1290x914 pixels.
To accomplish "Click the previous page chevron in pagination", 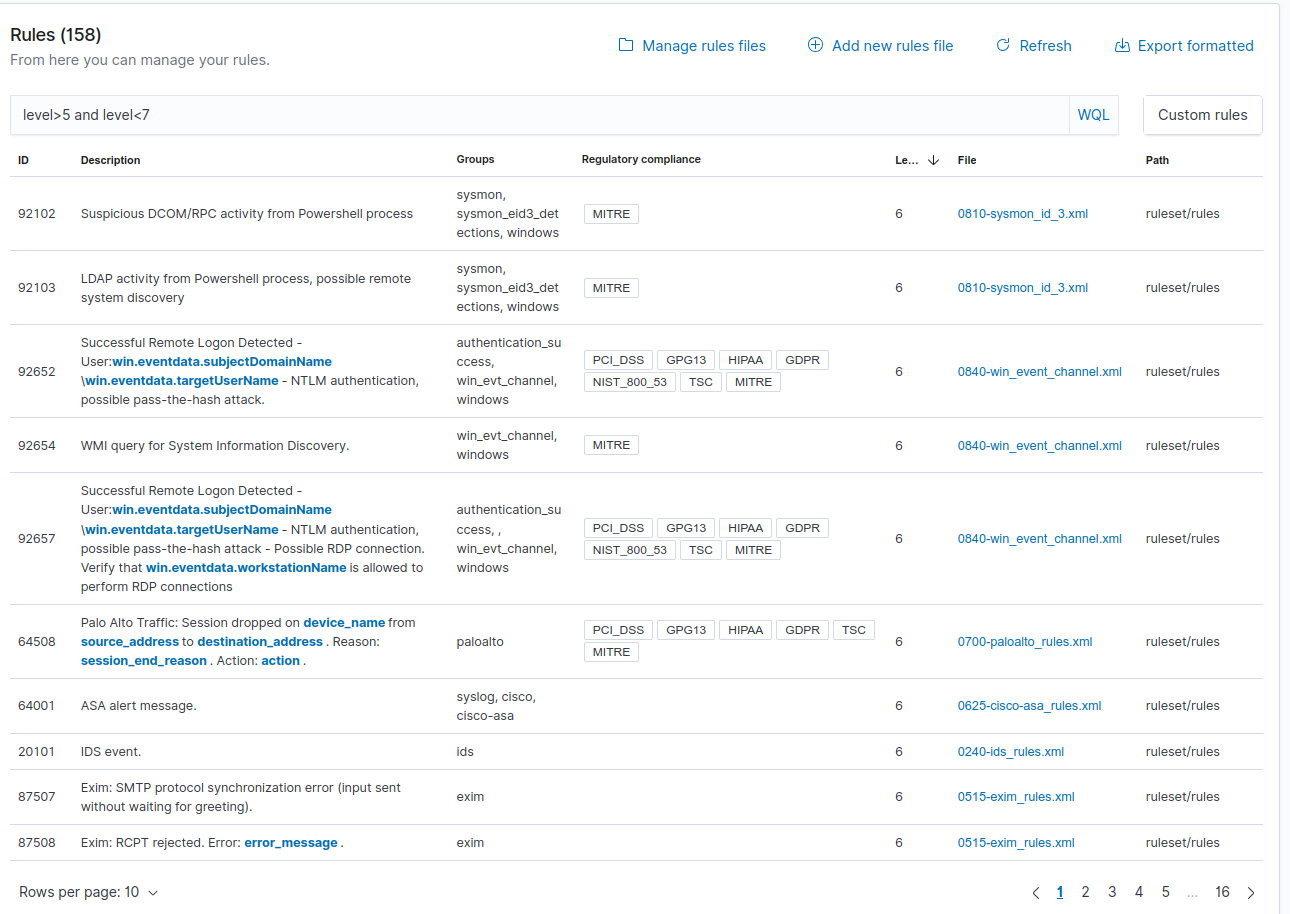I will click(x=1036, y=892).
